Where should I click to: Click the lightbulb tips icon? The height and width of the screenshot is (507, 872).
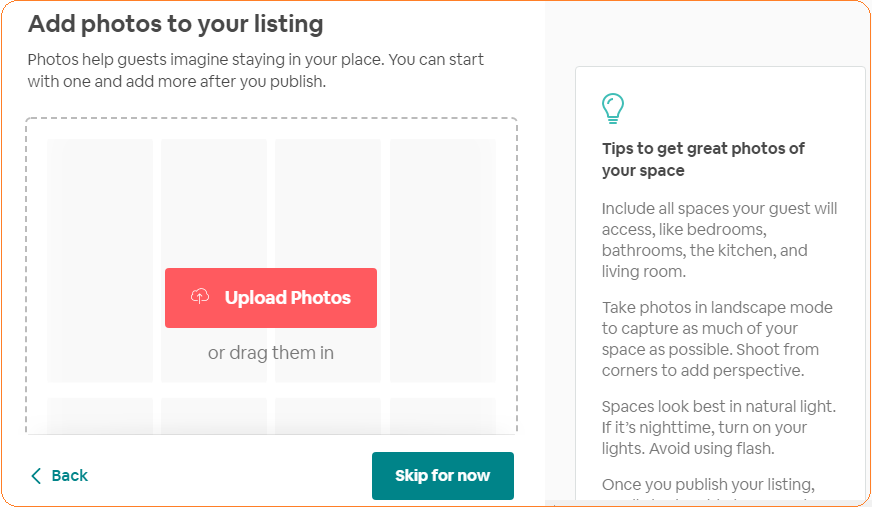pos(612,107)
